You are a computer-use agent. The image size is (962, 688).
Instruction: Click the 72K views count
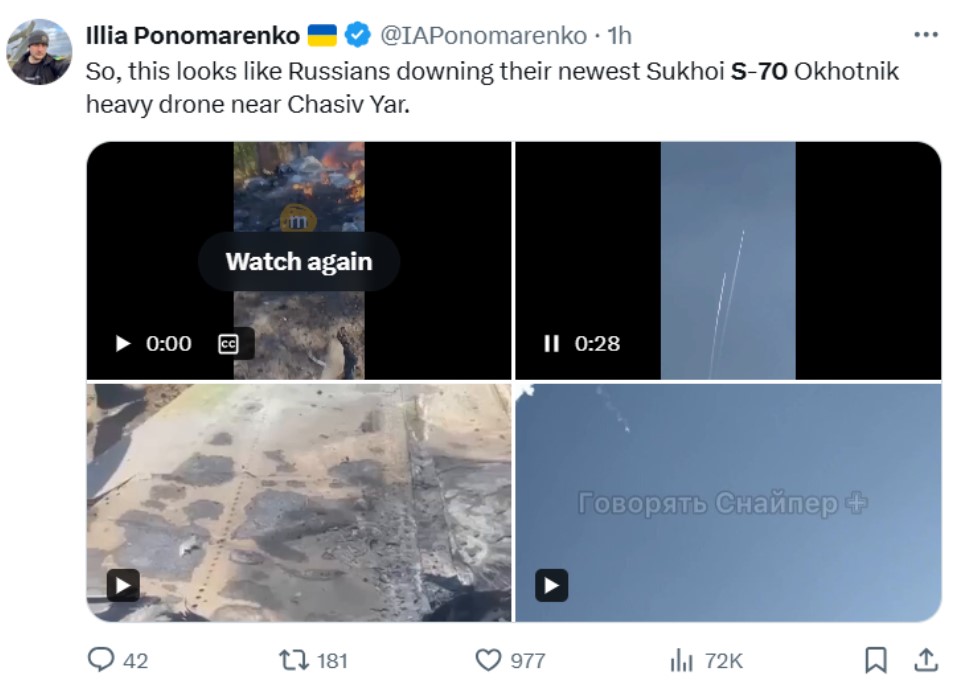(x=722, y=660)
